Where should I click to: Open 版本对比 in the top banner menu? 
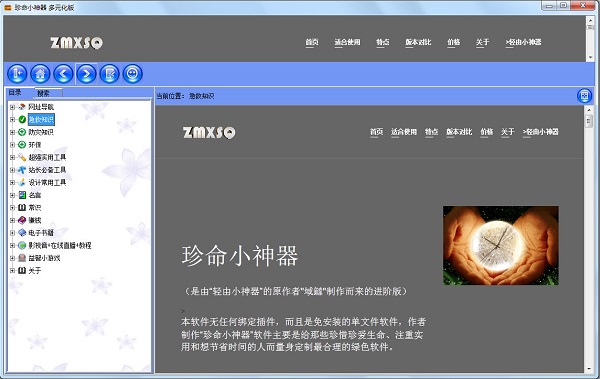418,42
